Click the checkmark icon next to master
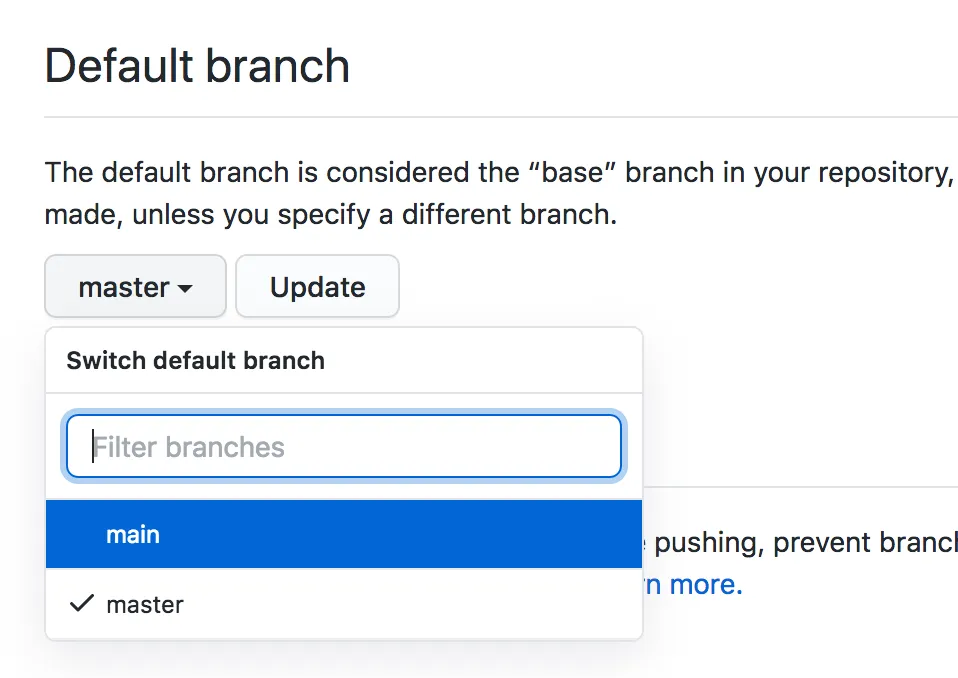Image resolution: width=958 pixels, height=678 pixels. click(82, 603)
